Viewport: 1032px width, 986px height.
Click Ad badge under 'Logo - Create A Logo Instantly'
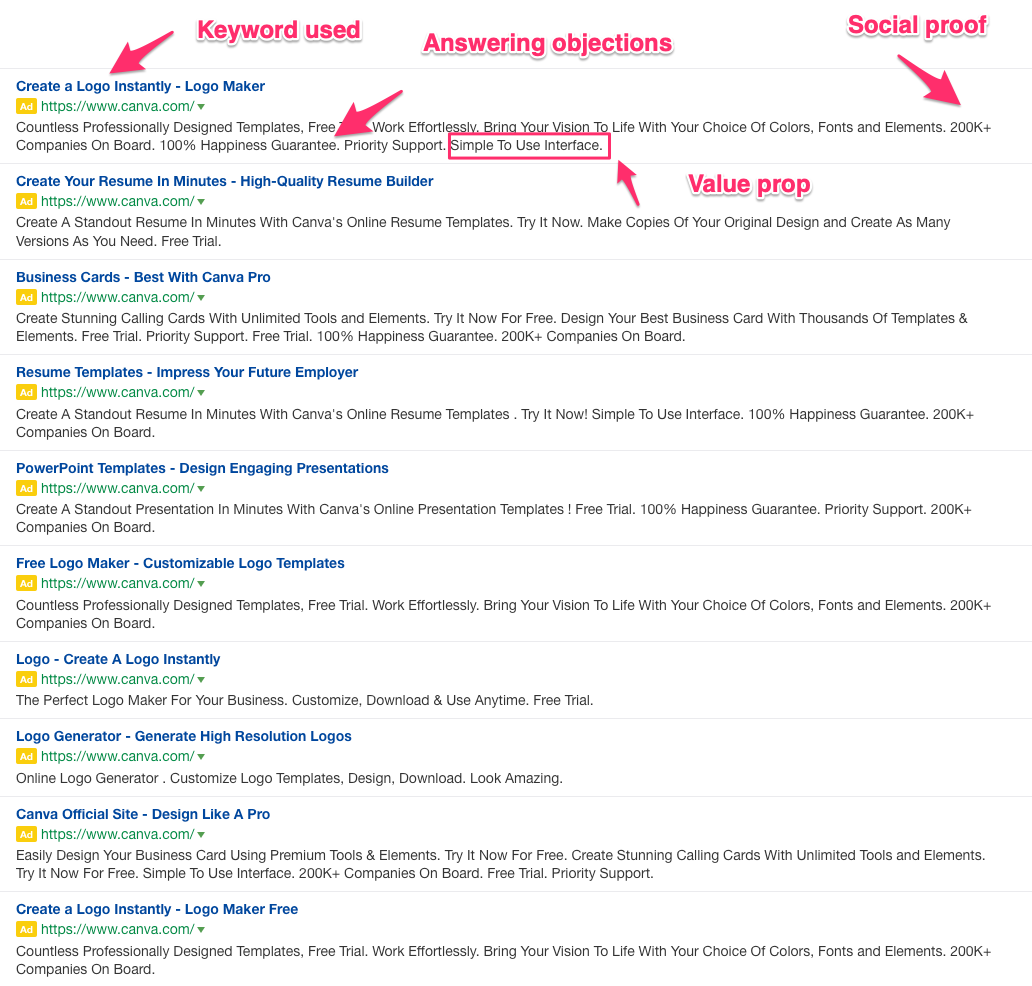pyautogui.click(x=26, y=679)
